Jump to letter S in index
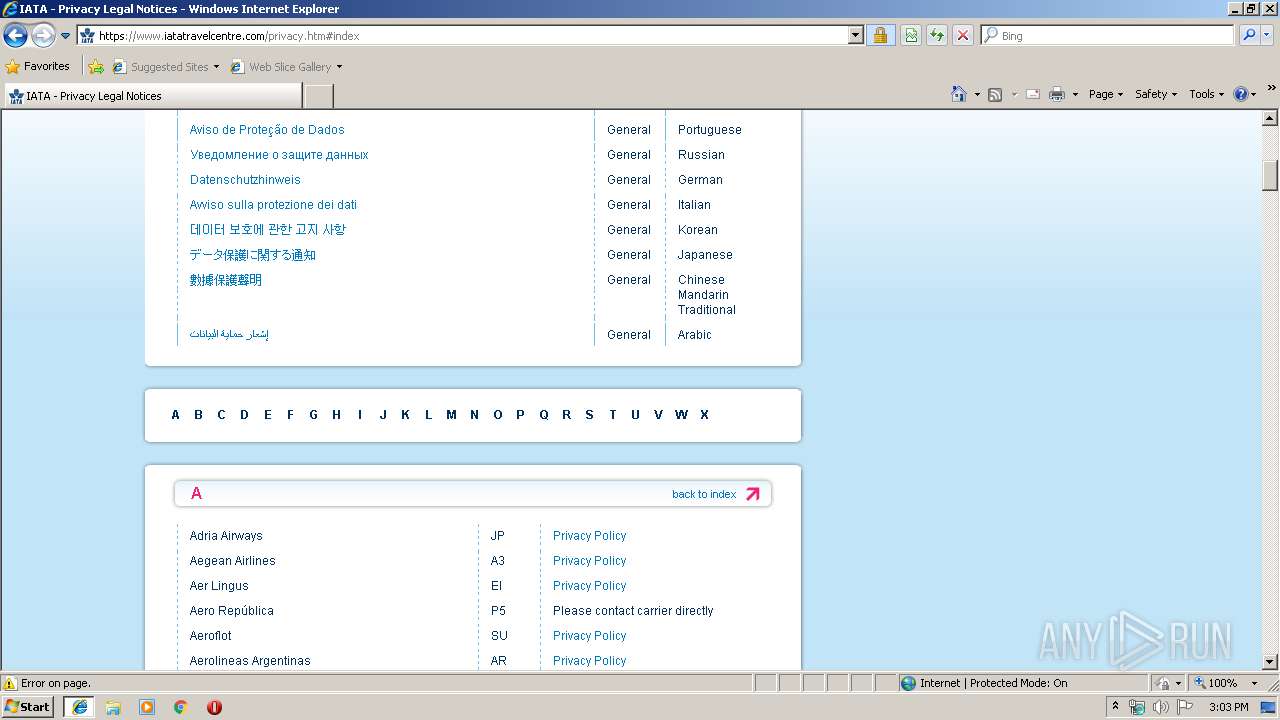This screenshot has width=1280, height=720. tap(589, 415)
